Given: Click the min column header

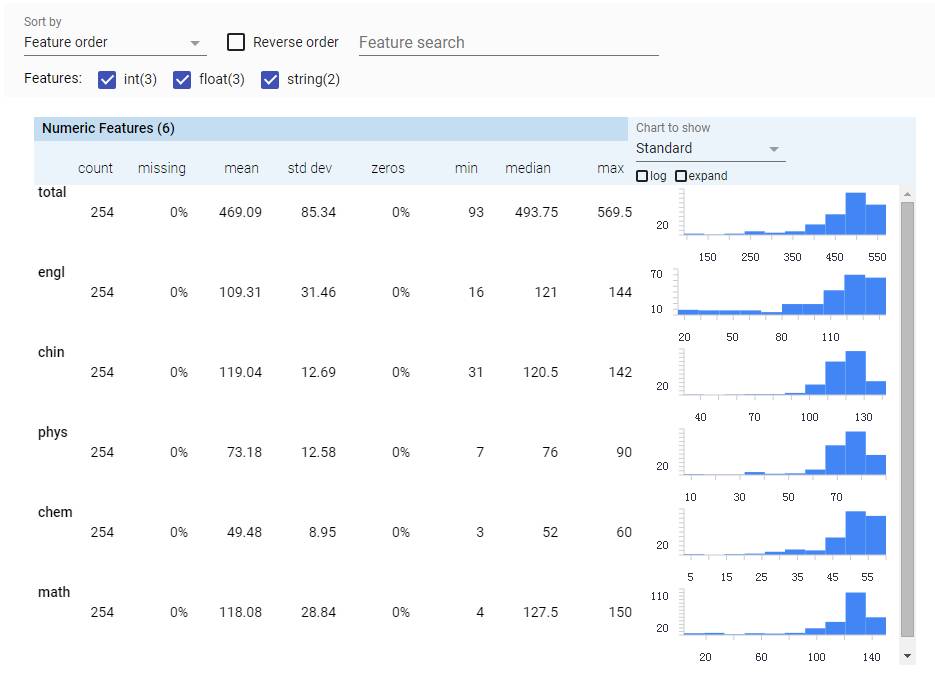Looking at the screenshot, I should click(x=466, y=168).
